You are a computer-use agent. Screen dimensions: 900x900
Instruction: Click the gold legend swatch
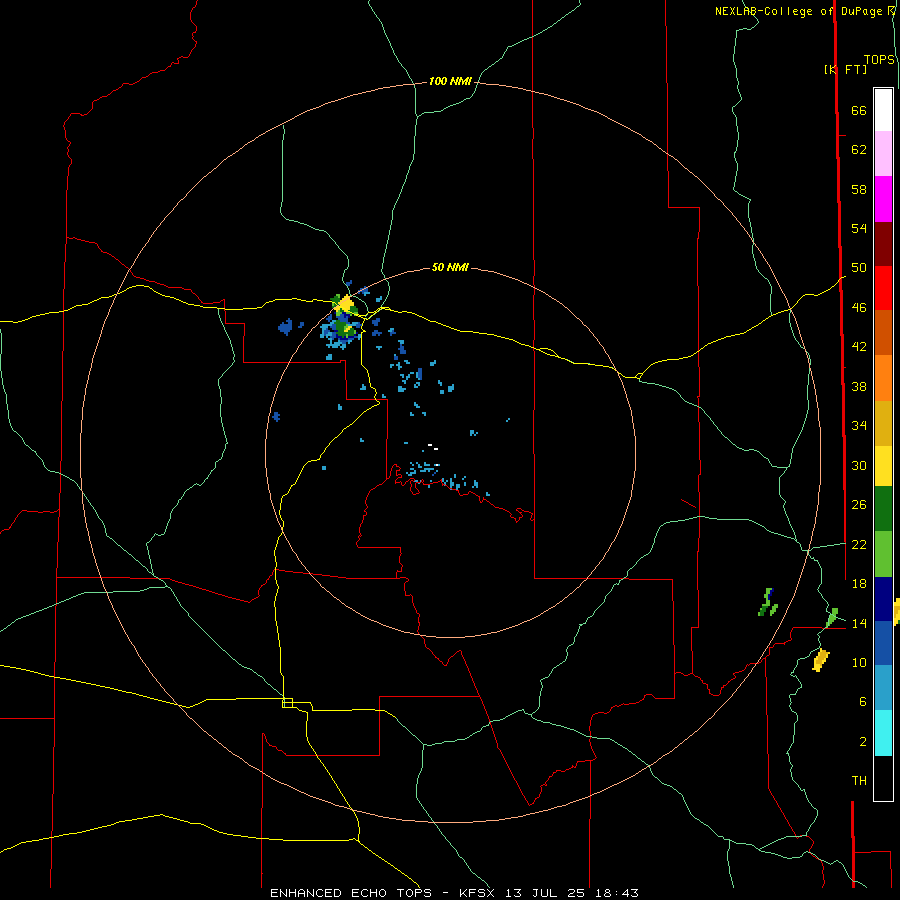pos(883,424)
